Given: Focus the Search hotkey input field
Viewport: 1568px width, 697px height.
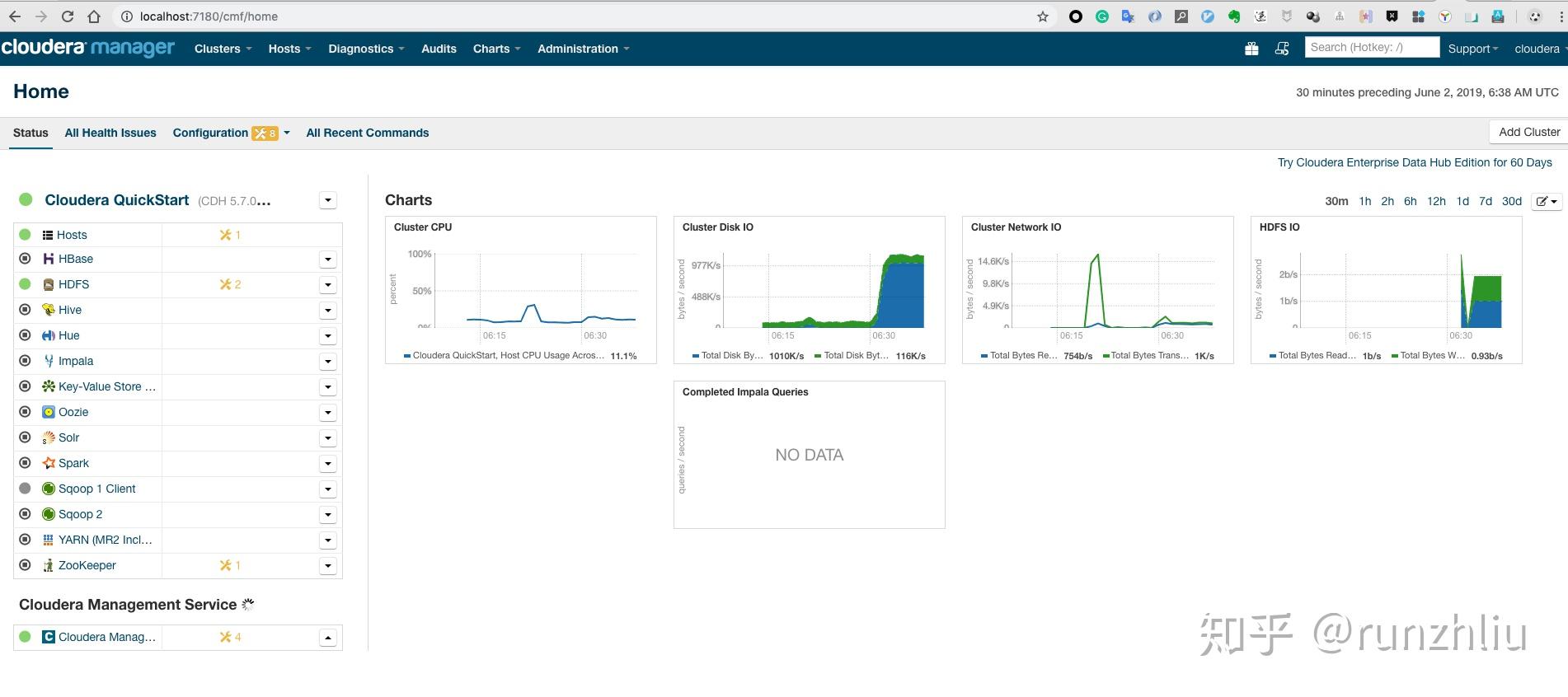Looking at the screenshot, I should (1373, 48).
